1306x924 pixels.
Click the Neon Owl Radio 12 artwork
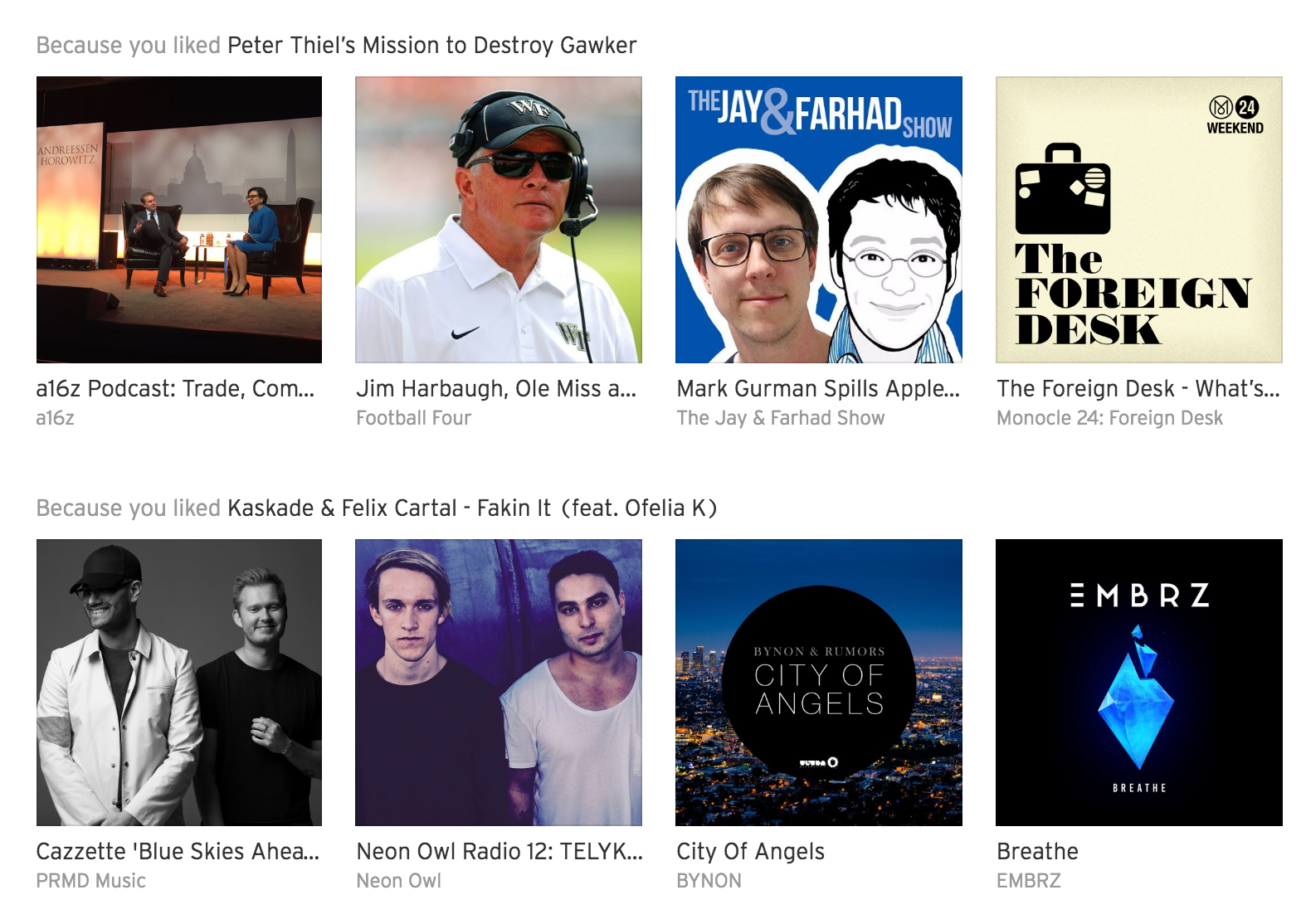499,683
